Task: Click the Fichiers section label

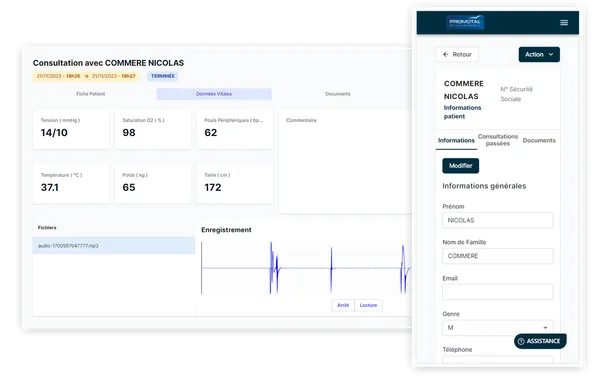Action: 47,228
